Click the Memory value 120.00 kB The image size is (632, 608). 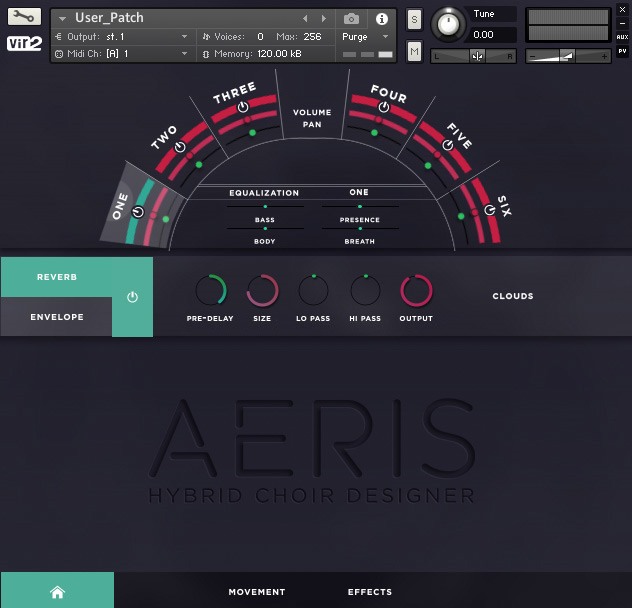coord(279,54)
